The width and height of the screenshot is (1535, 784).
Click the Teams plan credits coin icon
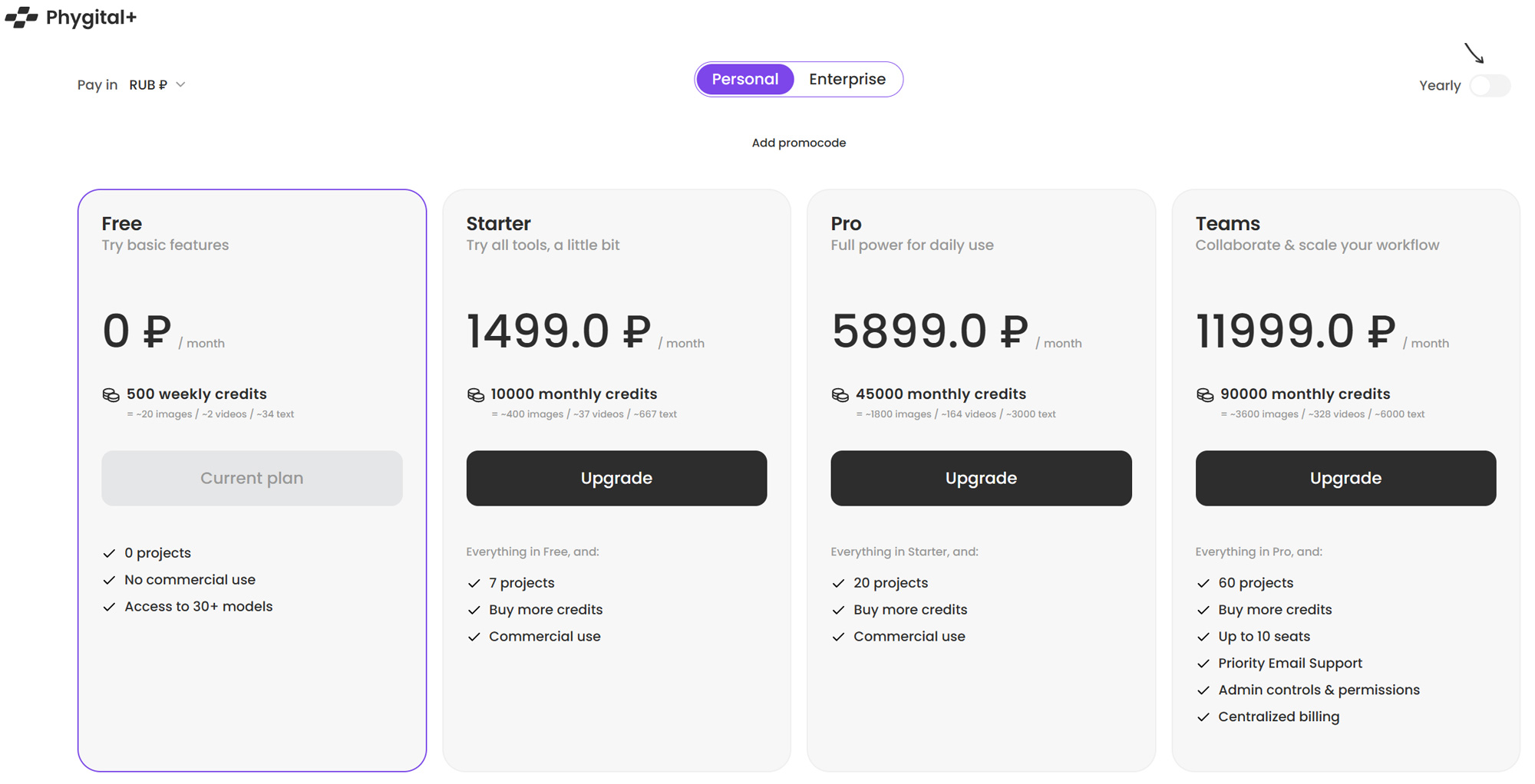(x=1204, y=394)
